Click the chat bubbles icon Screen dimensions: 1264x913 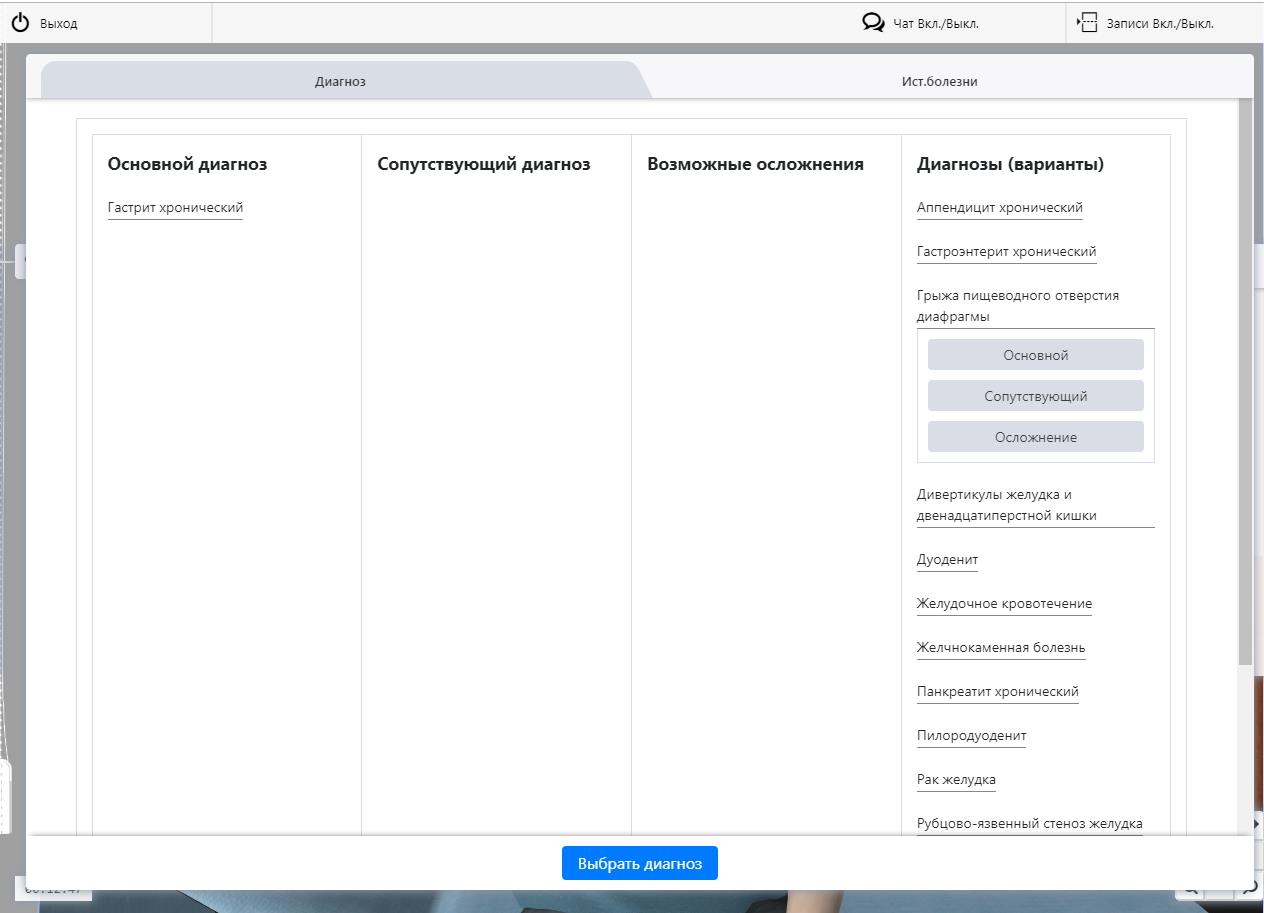click(x=873, y=22)
